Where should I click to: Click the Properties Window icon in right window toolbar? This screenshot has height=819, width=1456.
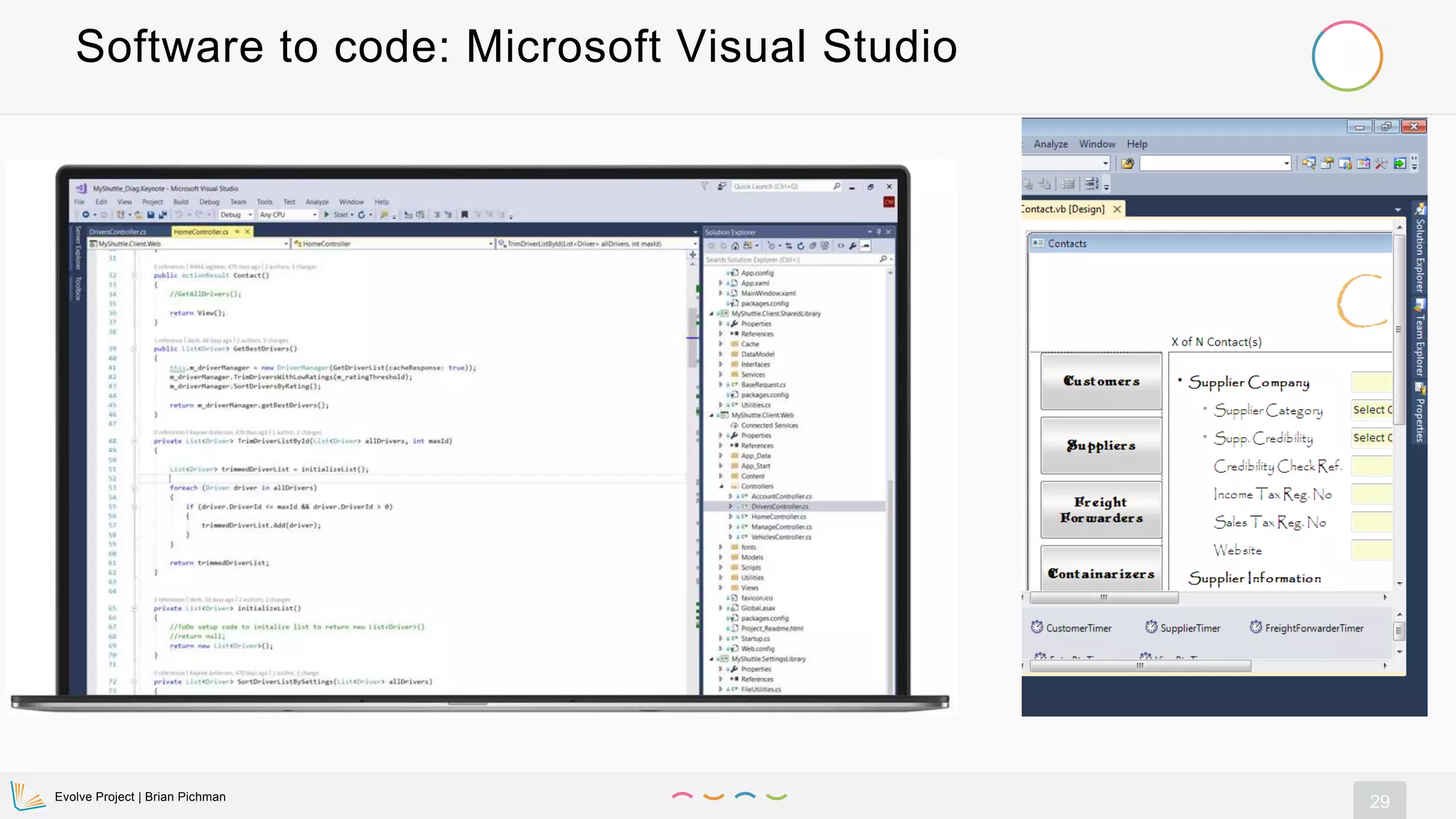coord(1327,164)
